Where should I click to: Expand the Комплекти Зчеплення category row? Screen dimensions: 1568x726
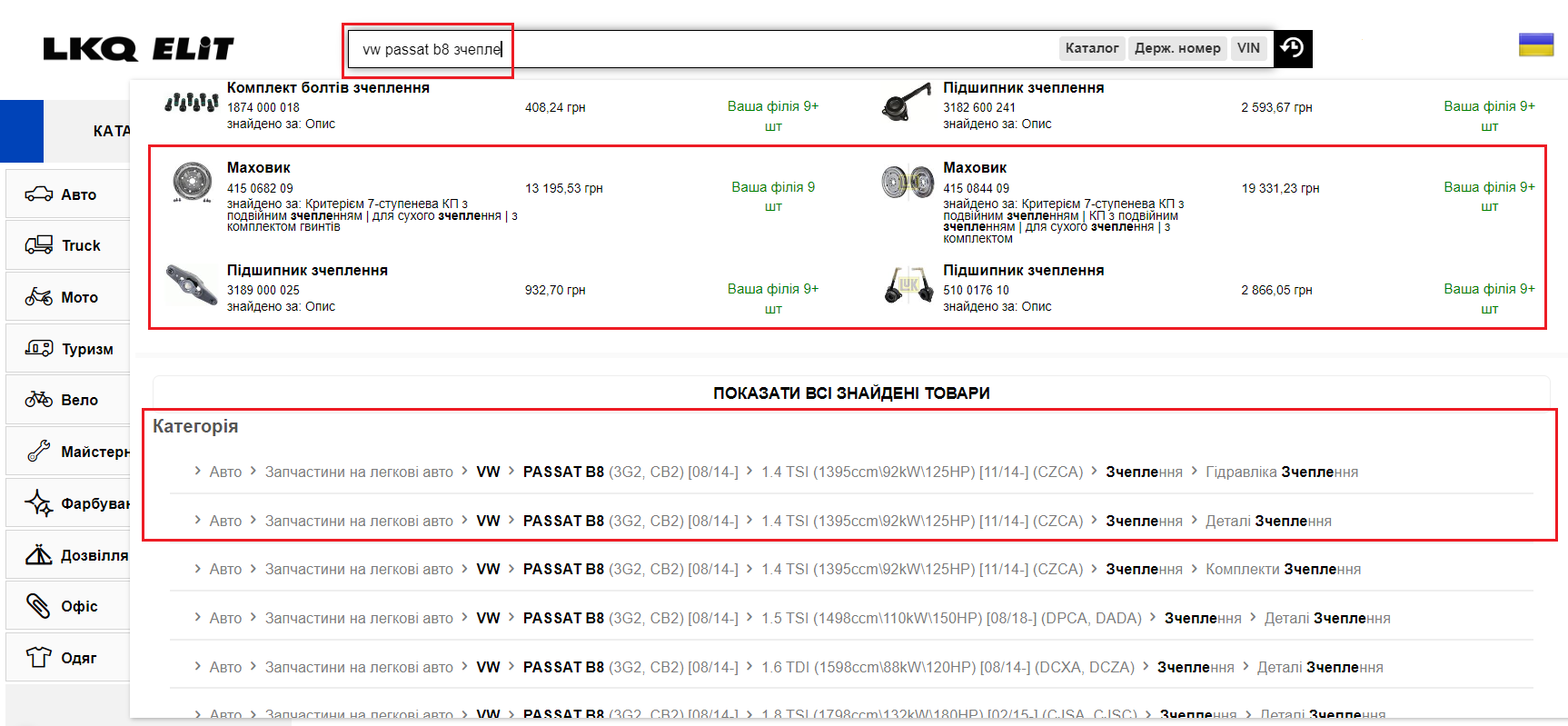pos(1283,570)
